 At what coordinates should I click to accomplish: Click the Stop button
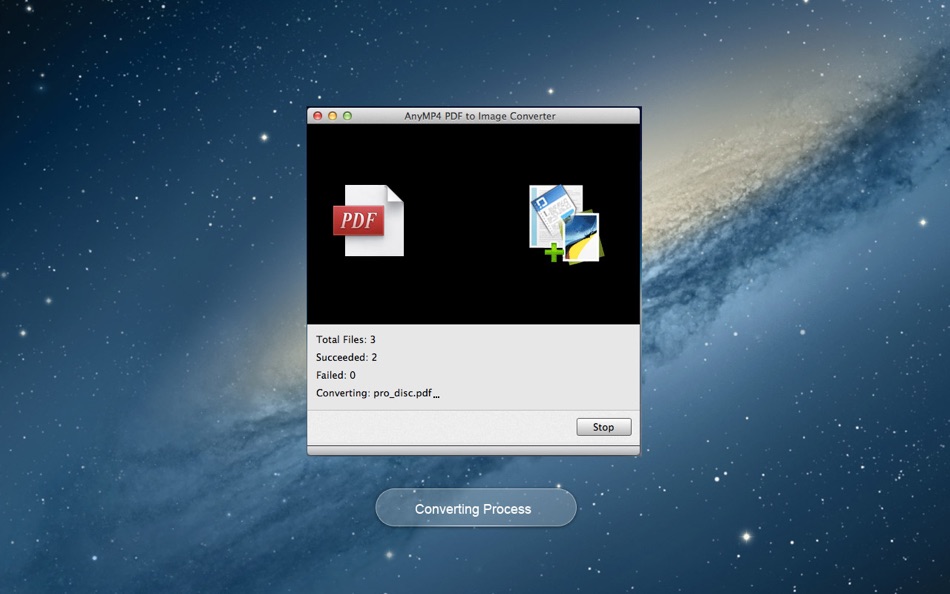coord(603,427)
